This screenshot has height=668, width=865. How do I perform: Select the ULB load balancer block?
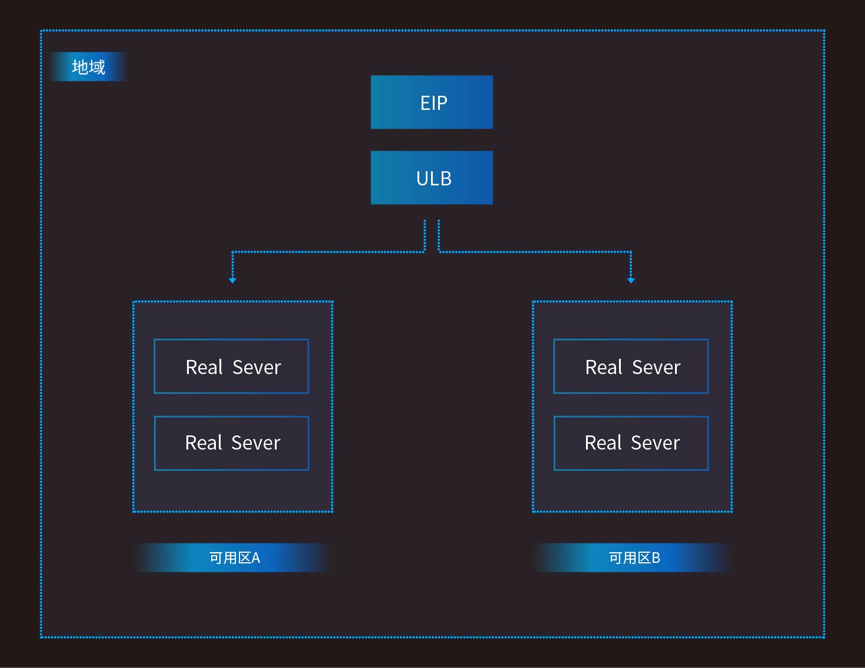[431, 178]
